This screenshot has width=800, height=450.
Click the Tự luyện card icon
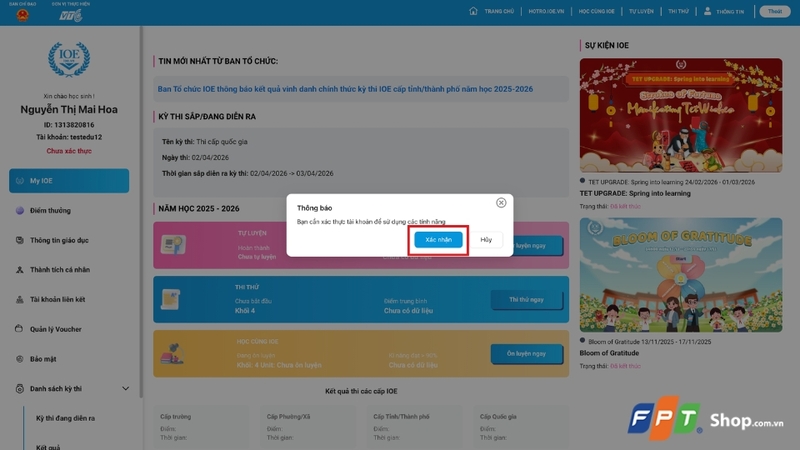click(173, 245)
